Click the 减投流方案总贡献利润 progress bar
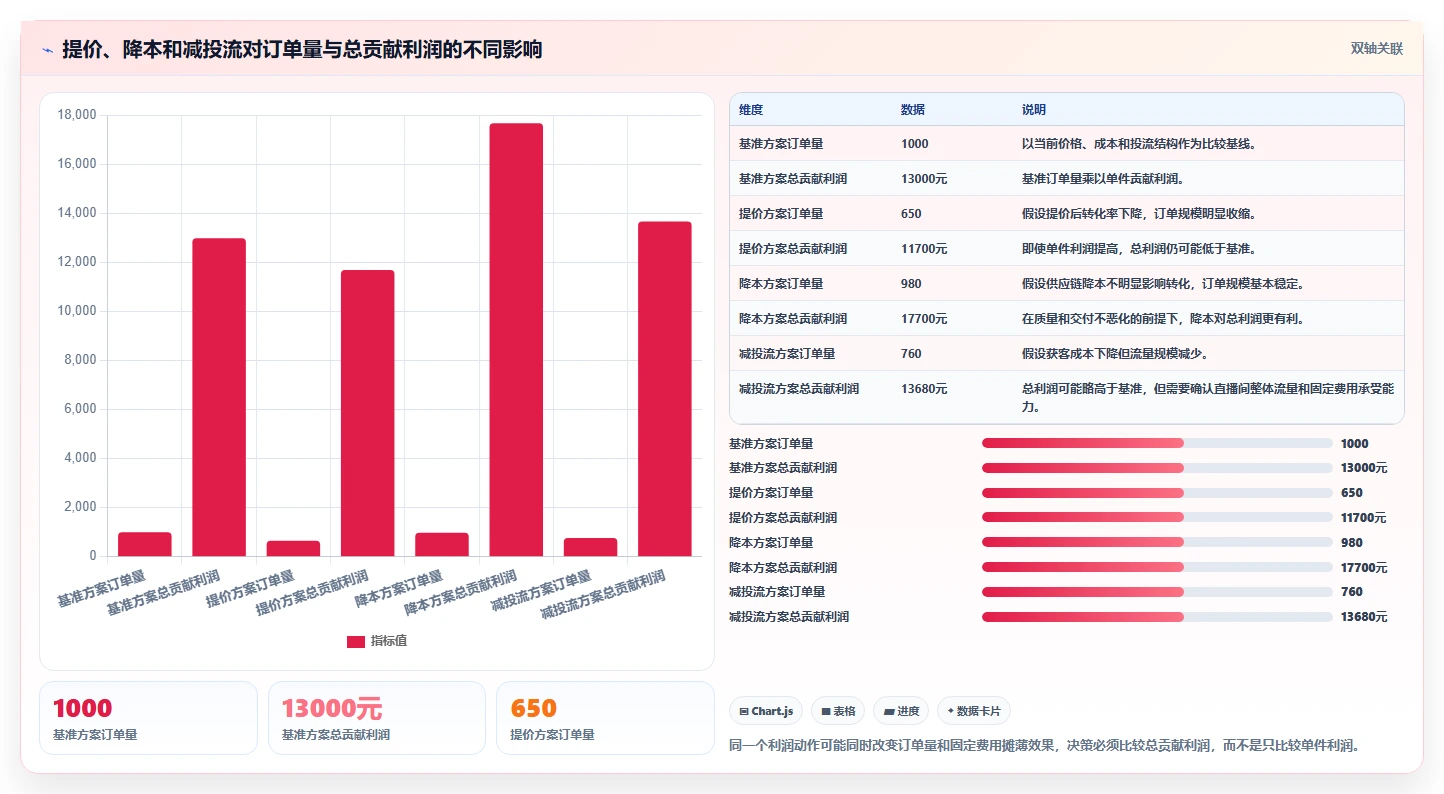Viewport: 1444px width, 794px height. coord(1157,617)
